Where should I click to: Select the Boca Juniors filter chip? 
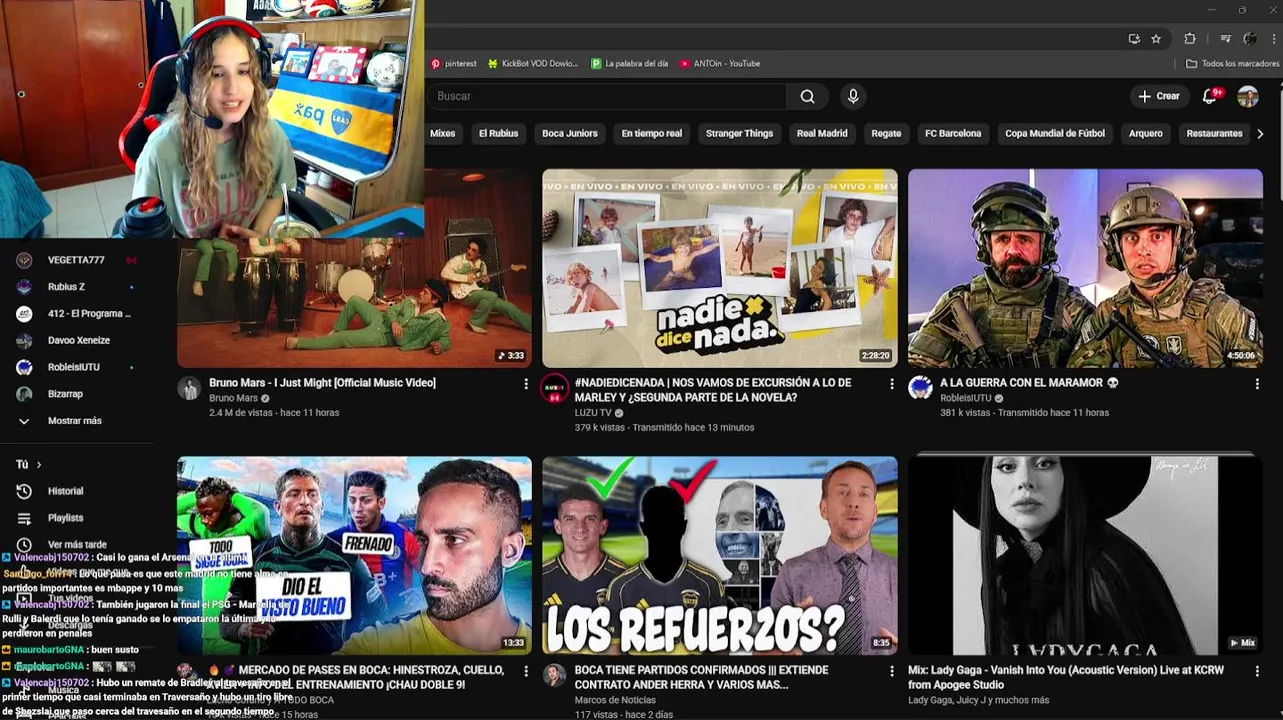coord(570,133)
